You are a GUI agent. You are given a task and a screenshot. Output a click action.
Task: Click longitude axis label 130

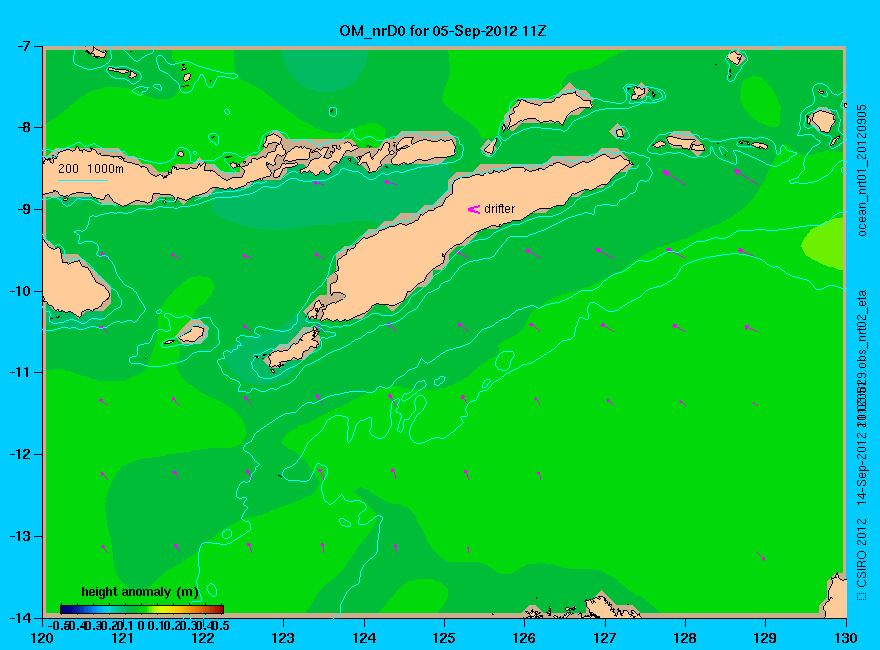846,638
